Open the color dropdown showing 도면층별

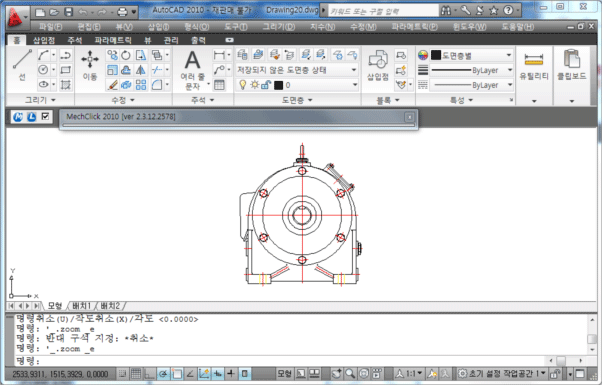(471, 55)
